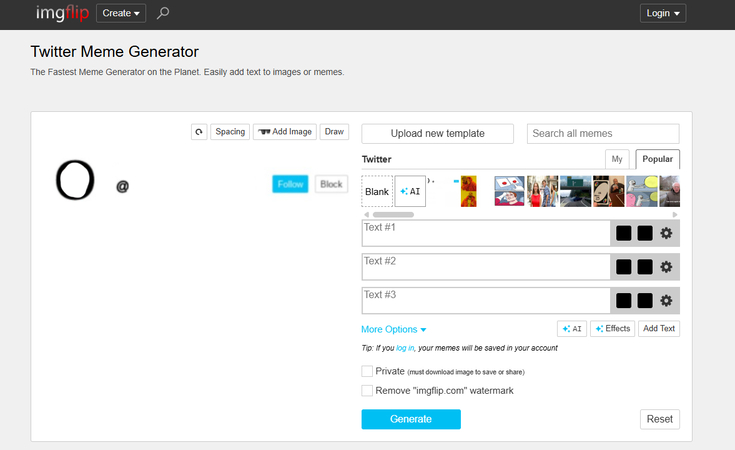
Task: Pick Text #1 font color swatch
Action: tap(623, 233)
